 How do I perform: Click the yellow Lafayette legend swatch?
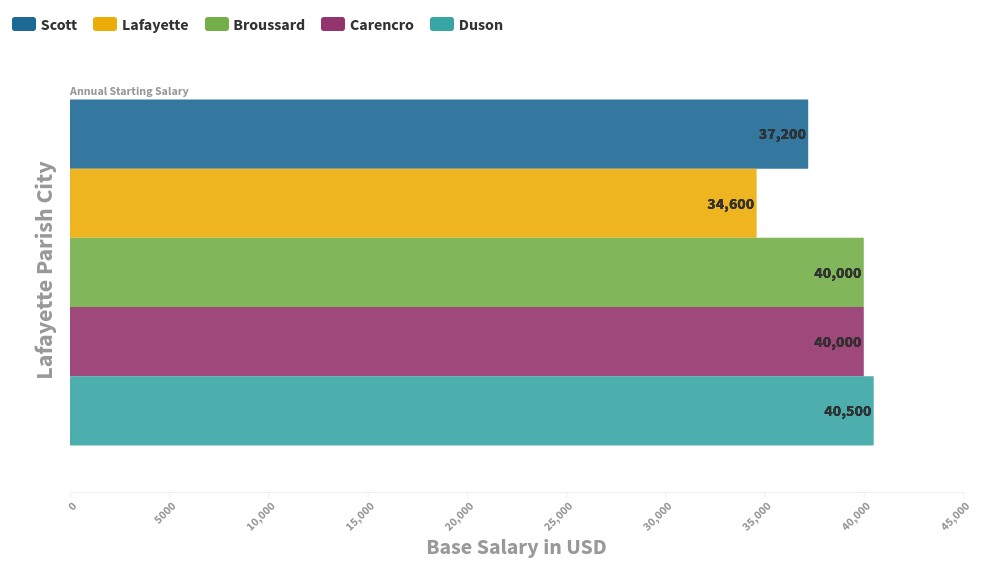(x=105, y=25)
